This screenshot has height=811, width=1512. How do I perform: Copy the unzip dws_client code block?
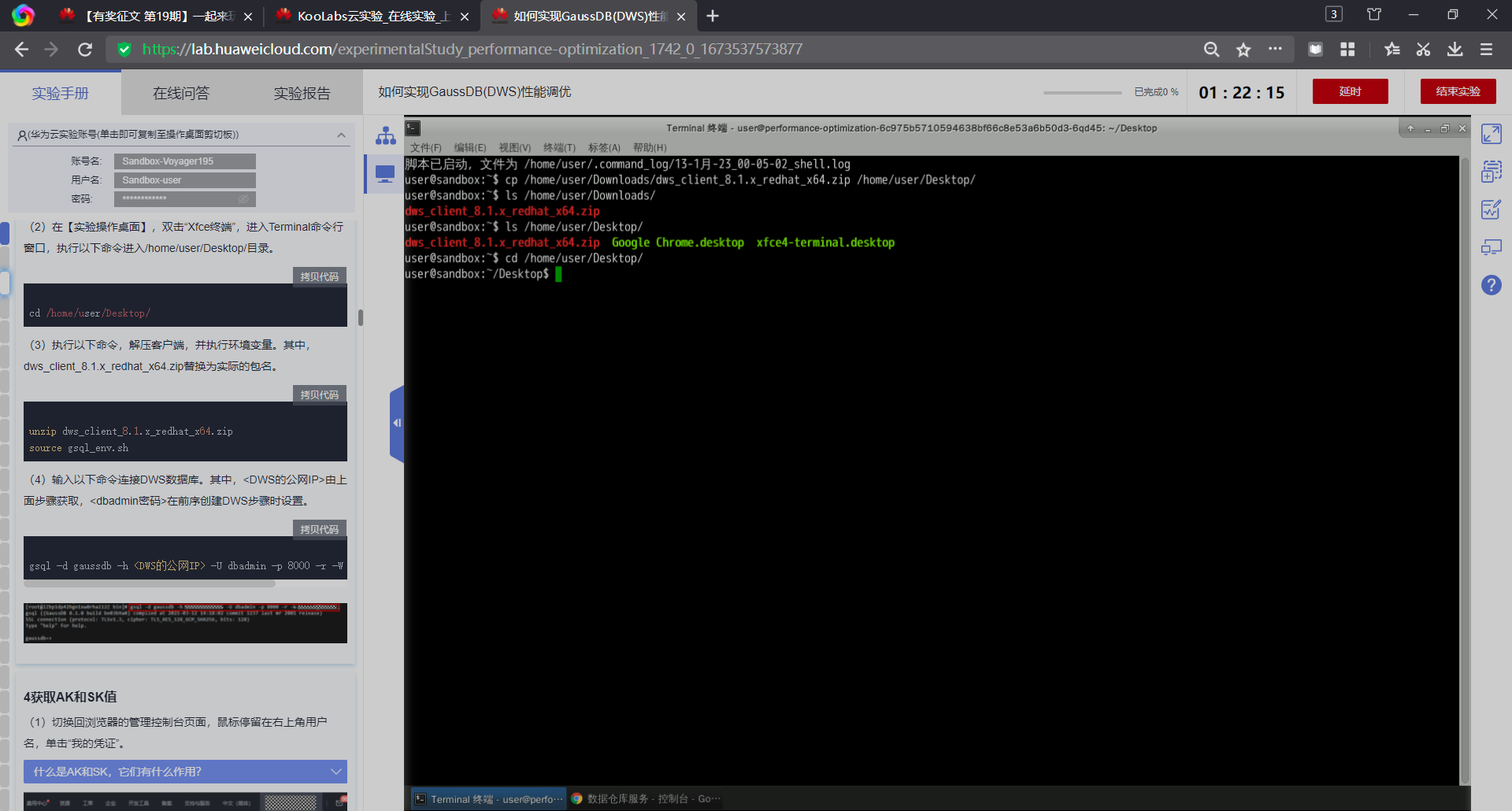(x=320, y=394)
